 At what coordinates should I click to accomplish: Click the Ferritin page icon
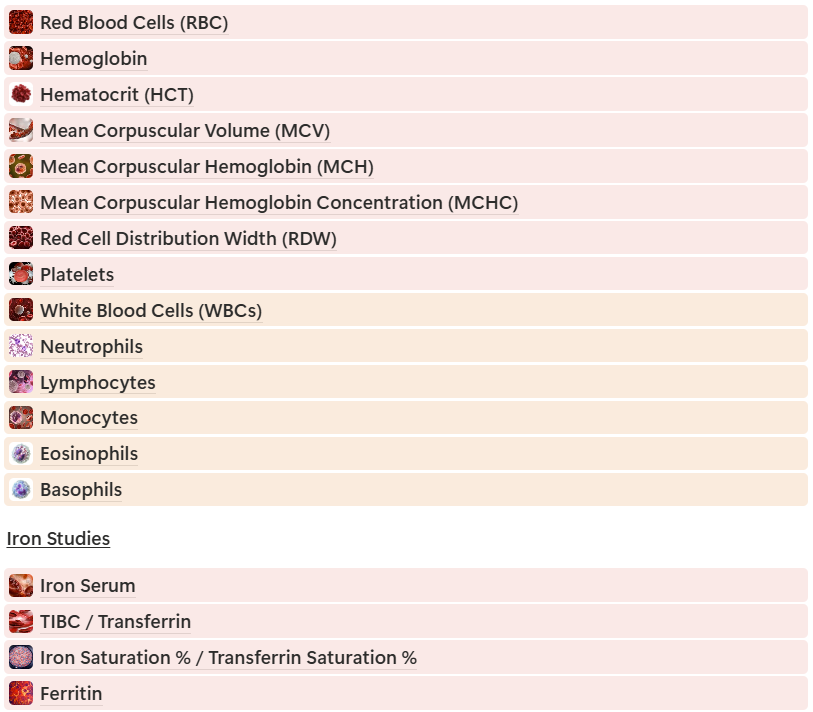21,693
